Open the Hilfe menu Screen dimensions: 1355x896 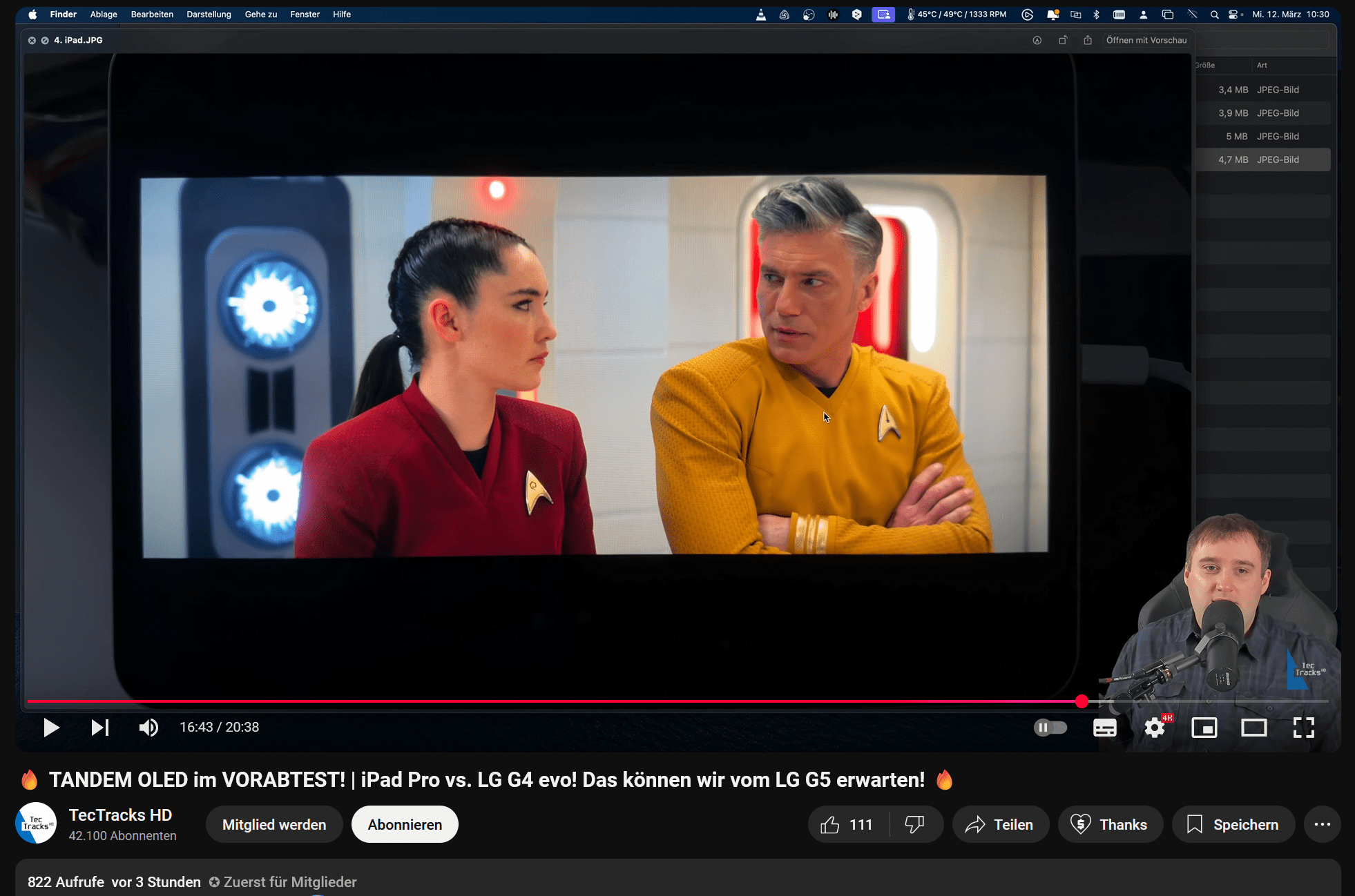click(x=342, y=14)
